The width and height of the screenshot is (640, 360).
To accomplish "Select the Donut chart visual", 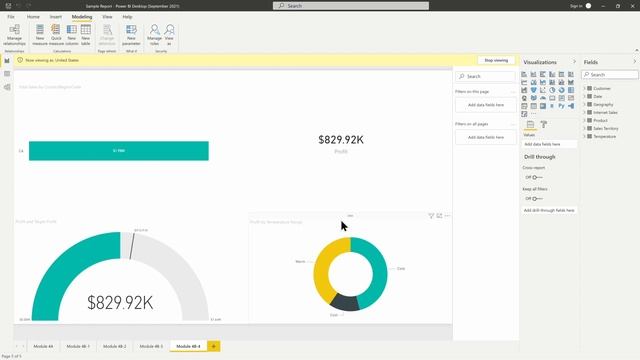I will [562, 90].
